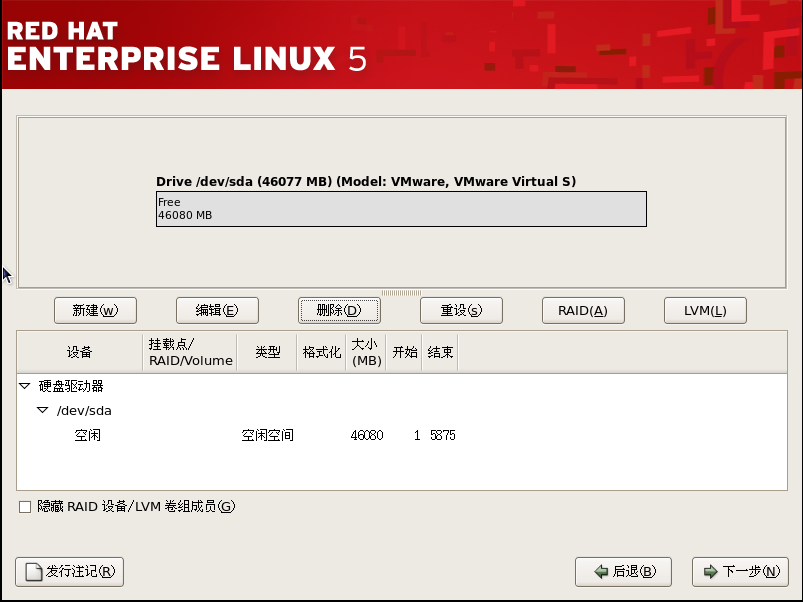Open the LVM(L) configuration button
This screenshot has height=602, width=803.
pos(705,310)
